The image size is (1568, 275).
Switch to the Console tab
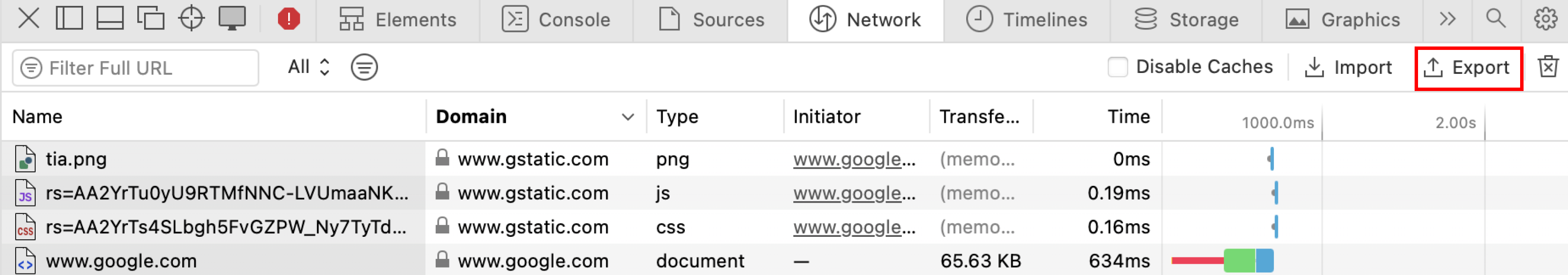tap(556, 20)
